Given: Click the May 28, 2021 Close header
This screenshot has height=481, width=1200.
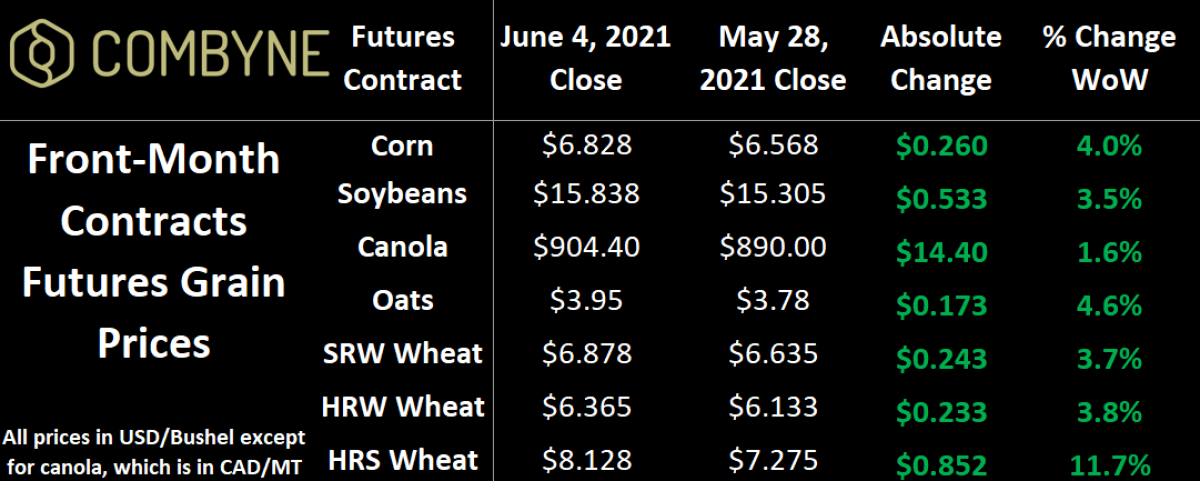Looking at the screenshot, I should 772,58.
